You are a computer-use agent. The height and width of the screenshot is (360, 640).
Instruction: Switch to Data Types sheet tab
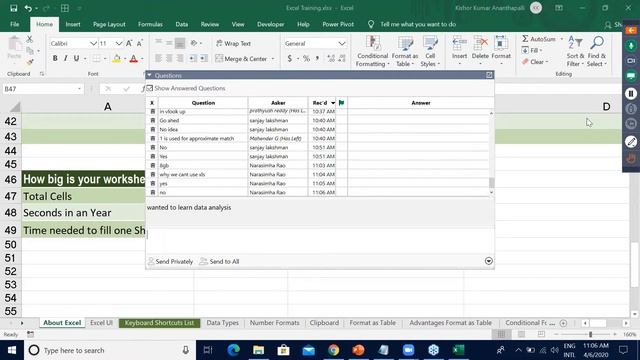tap(222, 323)
